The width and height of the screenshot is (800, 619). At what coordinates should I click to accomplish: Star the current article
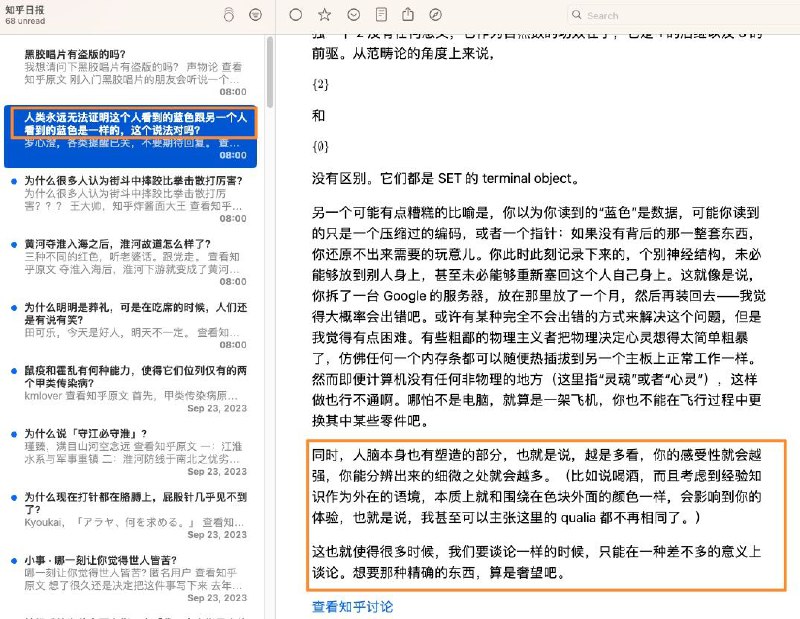point(323,15)
